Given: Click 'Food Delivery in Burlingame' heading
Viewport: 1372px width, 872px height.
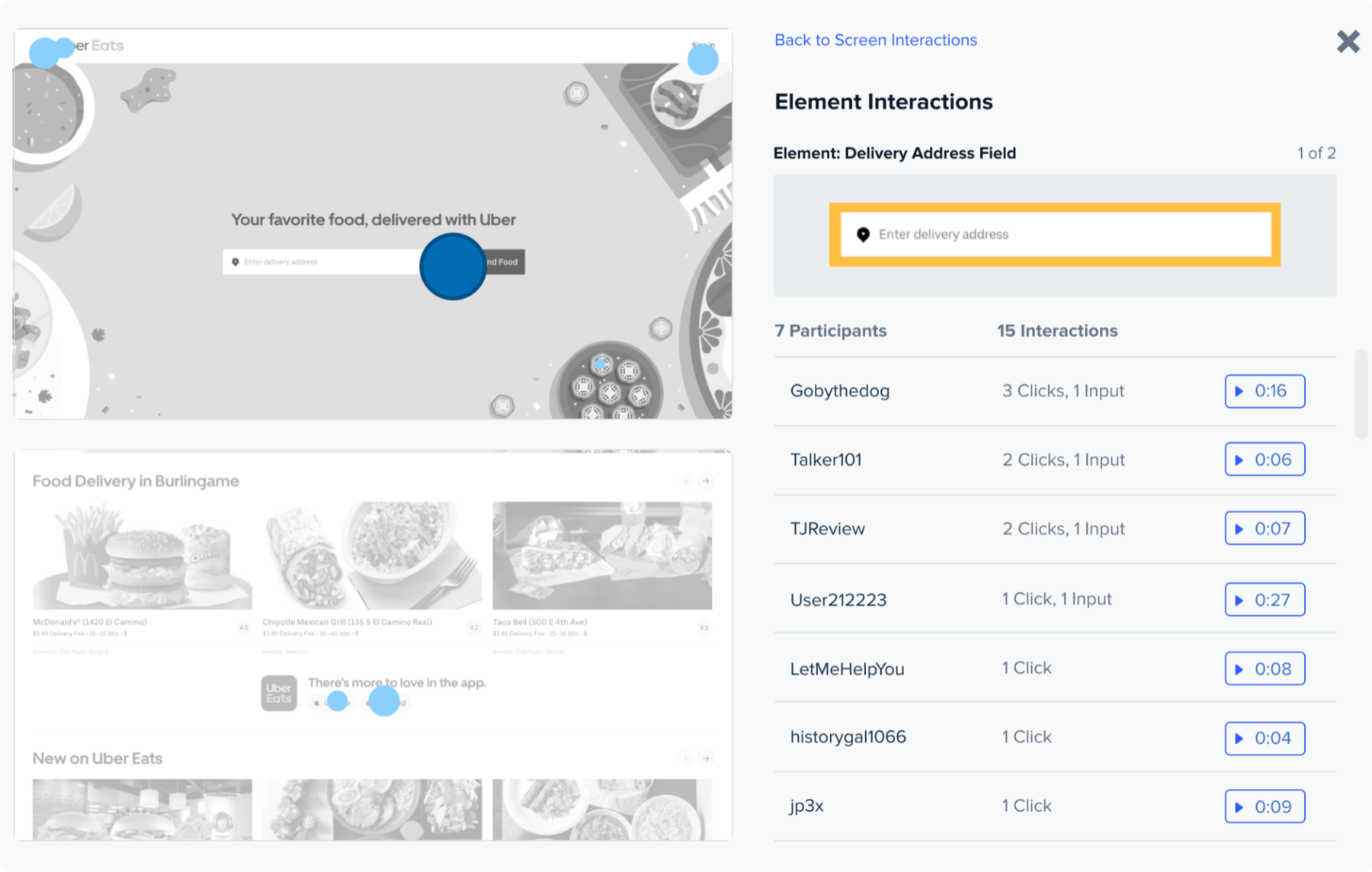Looking at the screenshot, I should [136, 481].
